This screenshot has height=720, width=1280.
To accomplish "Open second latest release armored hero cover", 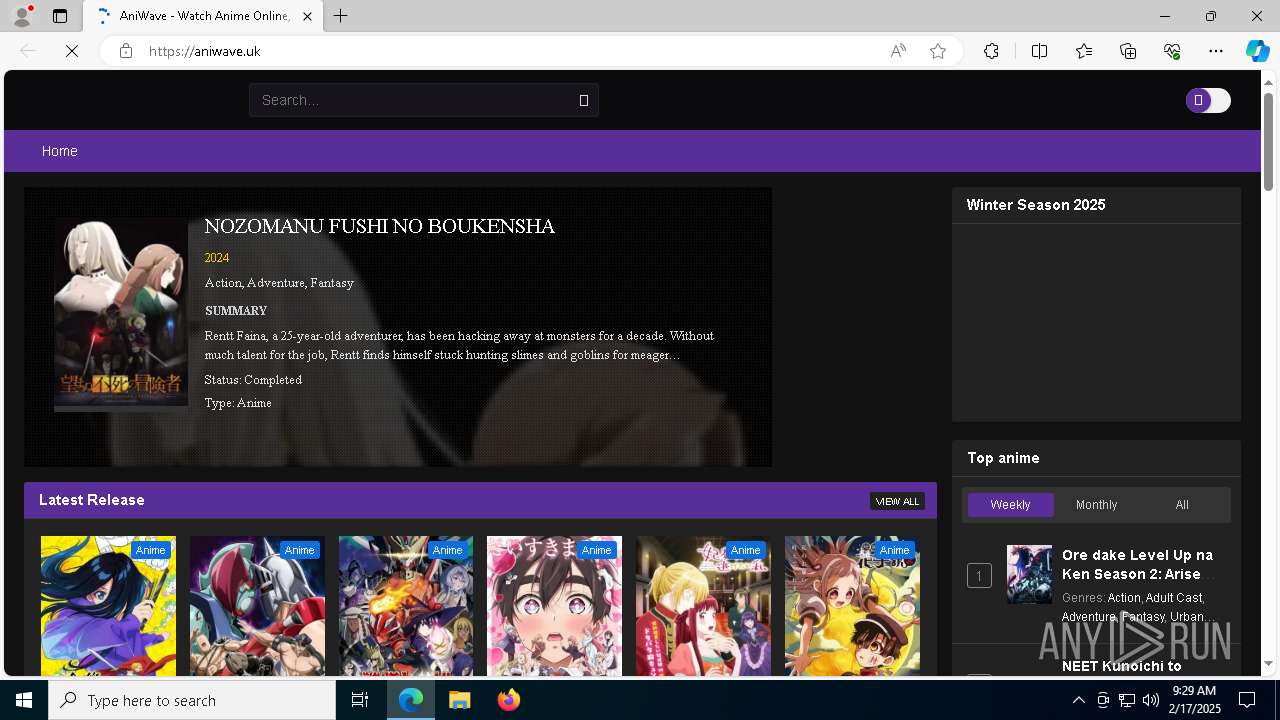I will coord(257,606).
